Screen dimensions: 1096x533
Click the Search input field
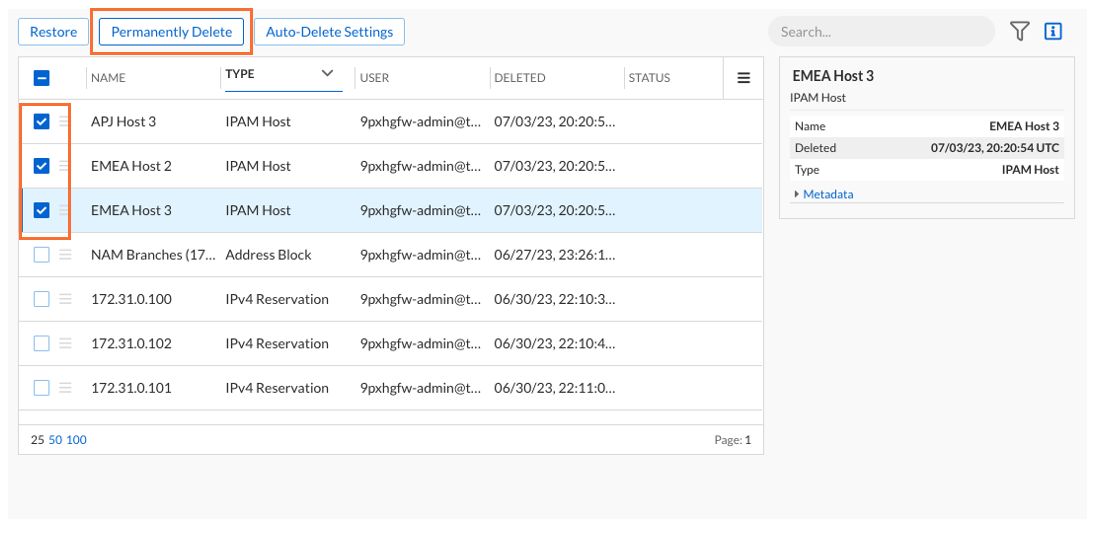pyautogui.click(x=880, y=32)
